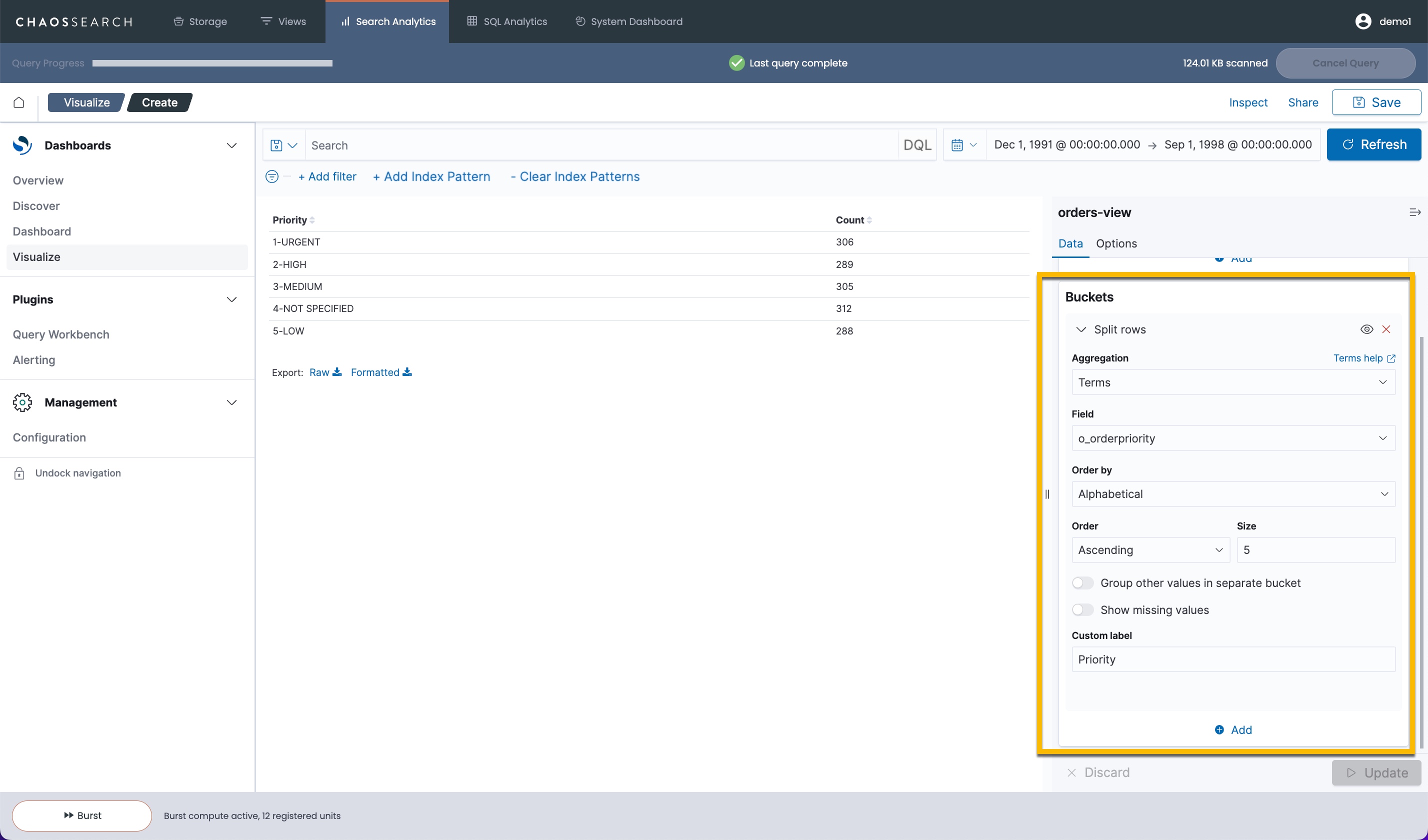
Task: Click the Refresh button
Action: pyautogui.click(x=1373, y=144)
